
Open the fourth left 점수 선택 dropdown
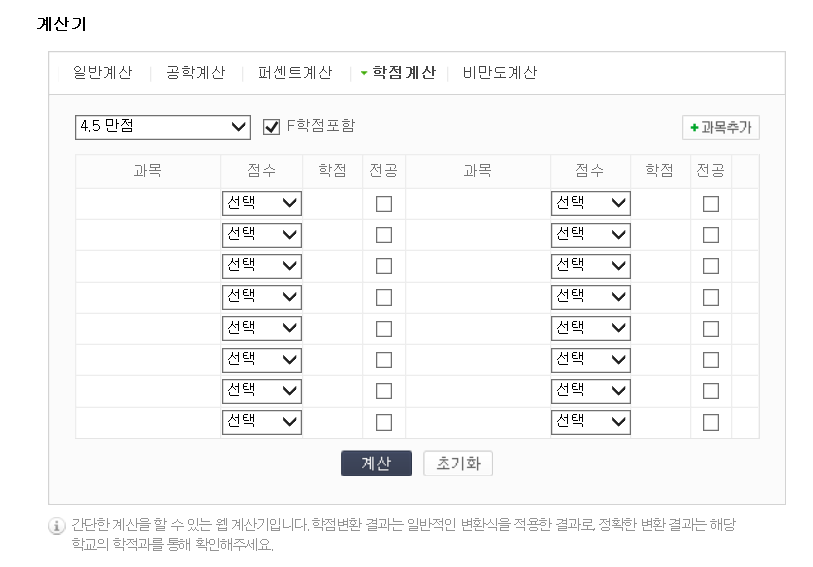click(x=262, y=297)
